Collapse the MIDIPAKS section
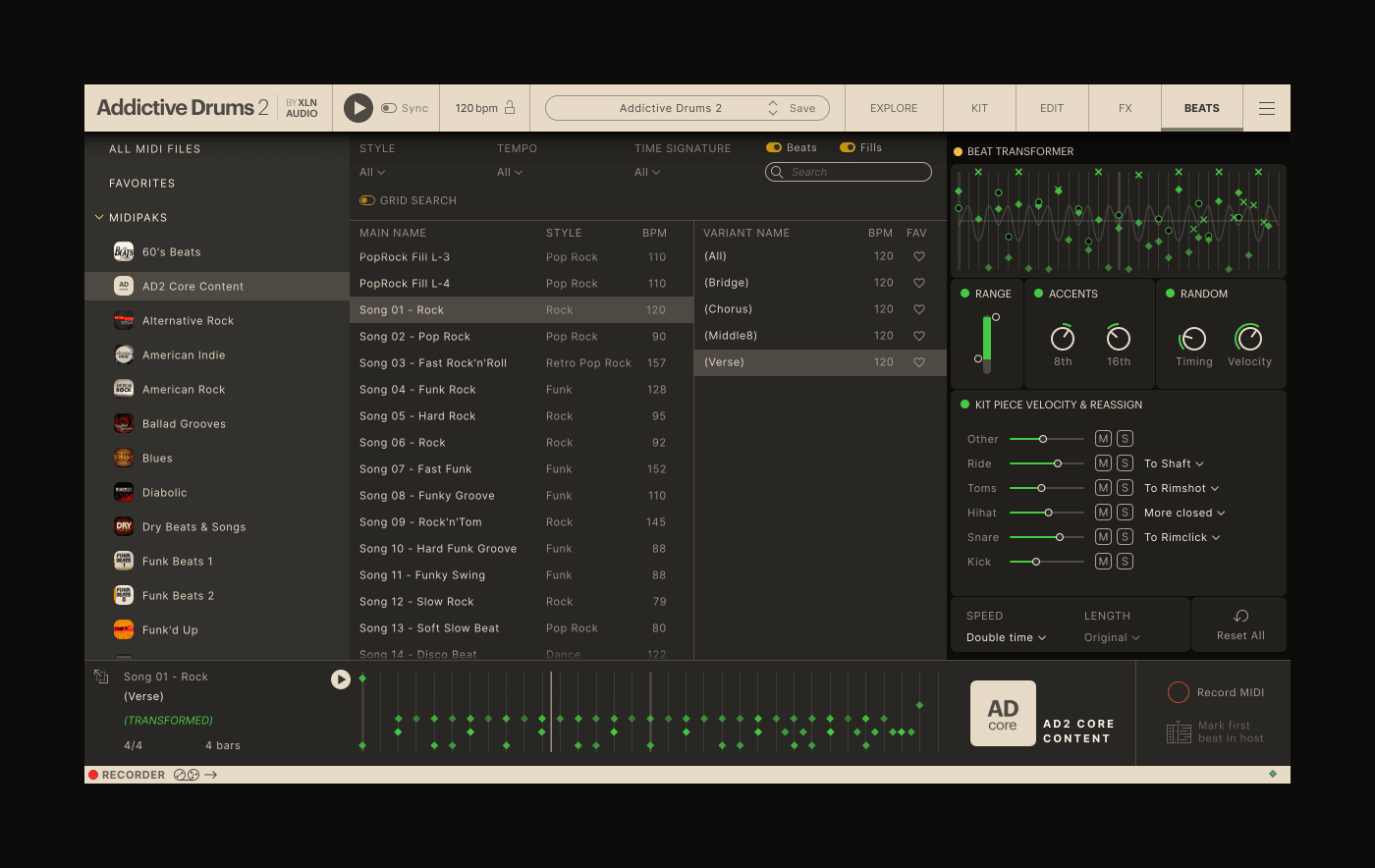This screenshot has width=1375, height=868. [x=99, y=218]
